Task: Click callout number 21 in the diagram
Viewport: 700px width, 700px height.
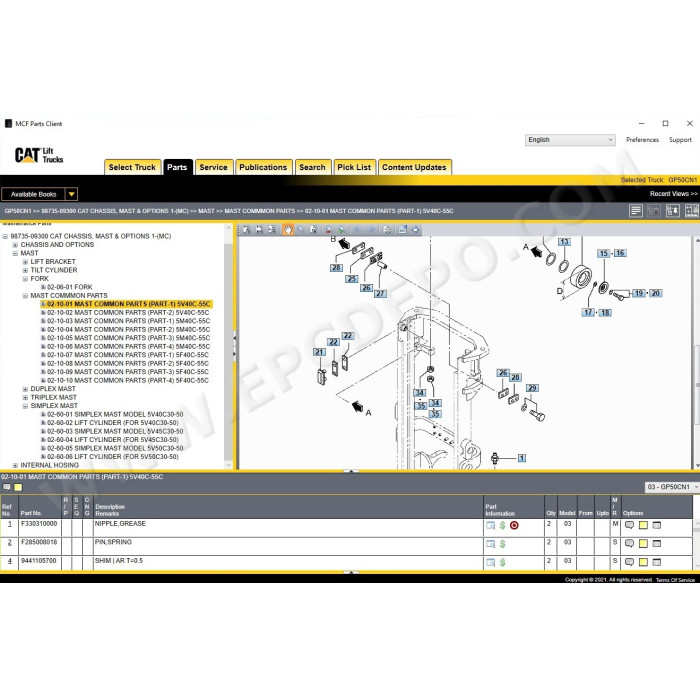Action: [x=319, y=352]
